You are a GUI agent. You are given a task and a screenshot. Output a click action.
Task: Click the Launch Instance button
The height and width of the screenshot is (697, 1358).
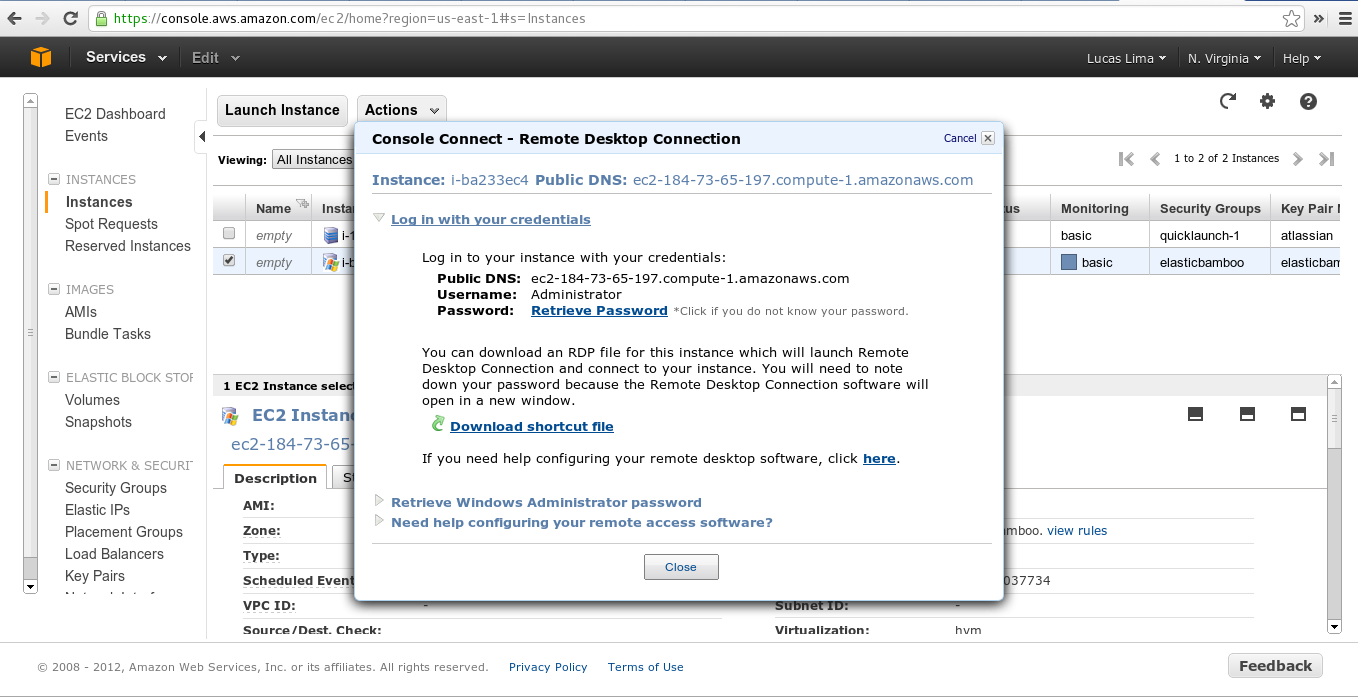(x=282, y=110)
